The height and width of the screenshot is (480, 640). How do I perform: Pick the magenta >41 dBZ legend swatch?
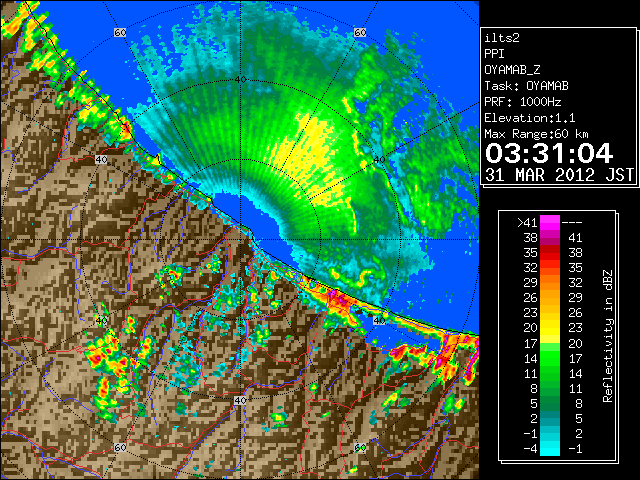tap(550, 222)
